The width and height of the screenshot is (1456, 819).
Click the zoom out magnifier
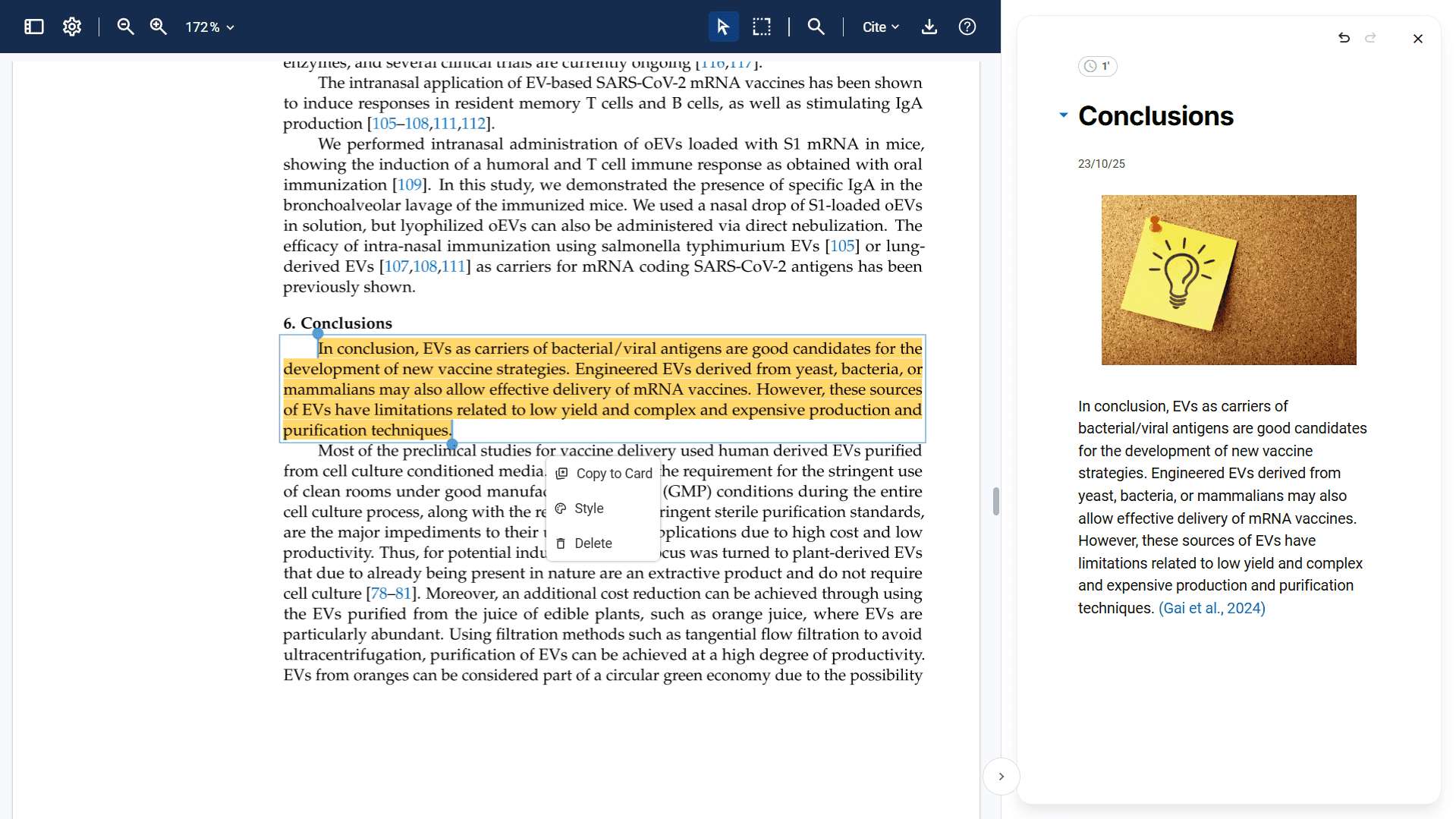pos(125,27)
